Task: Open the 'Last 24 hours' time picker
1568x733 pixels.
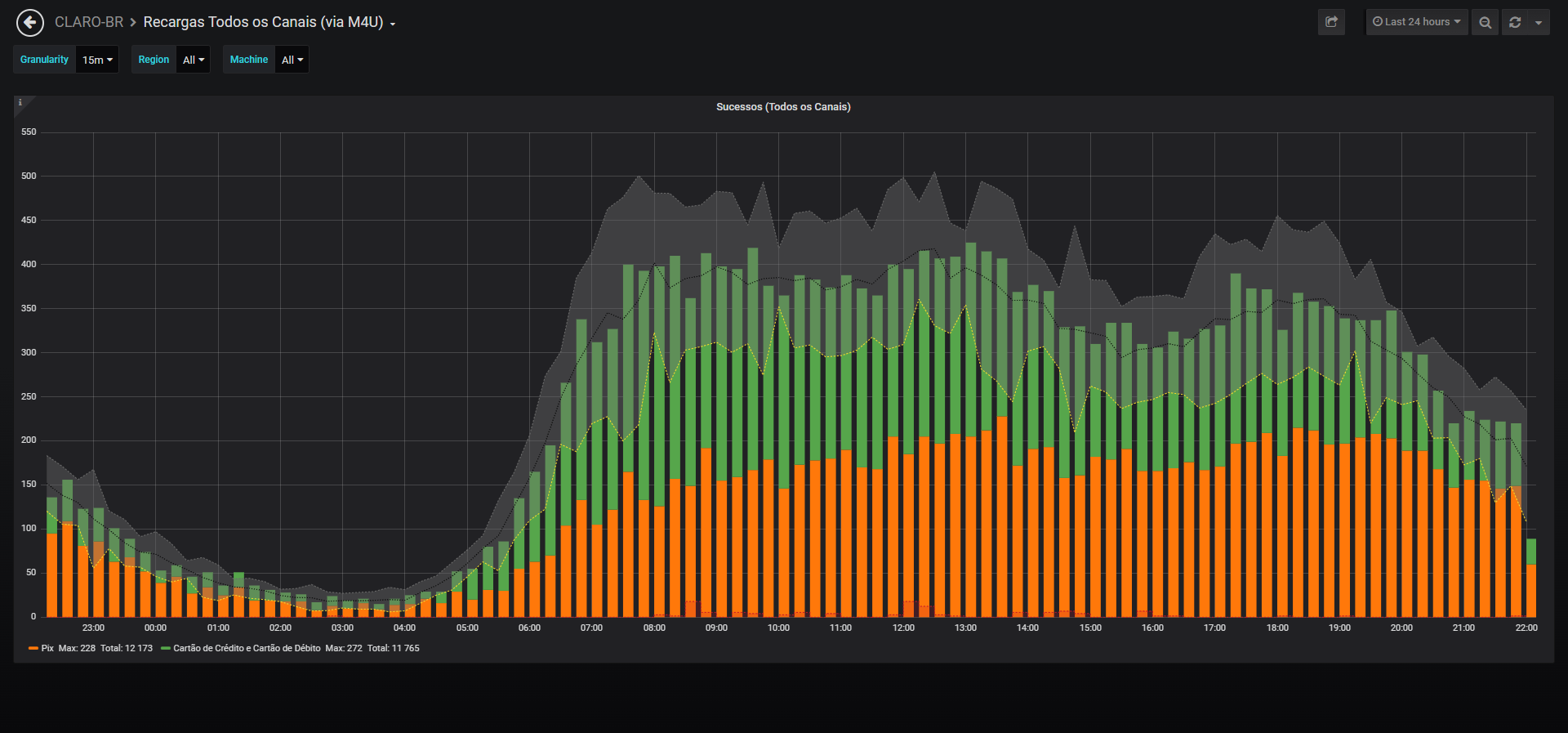Action: point(1417,22)
